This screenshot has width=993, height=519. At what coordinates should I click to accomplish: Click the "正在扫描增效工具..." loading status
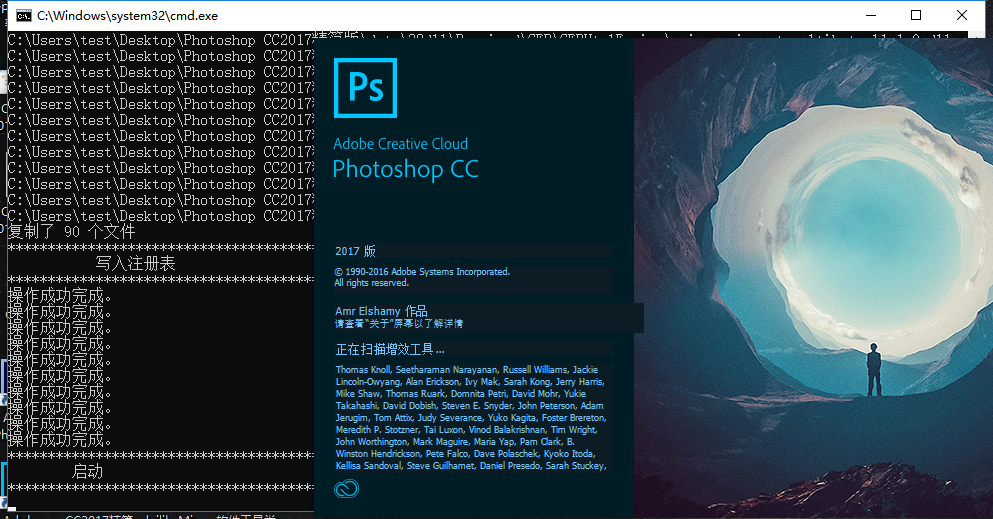tap(390, 349)
